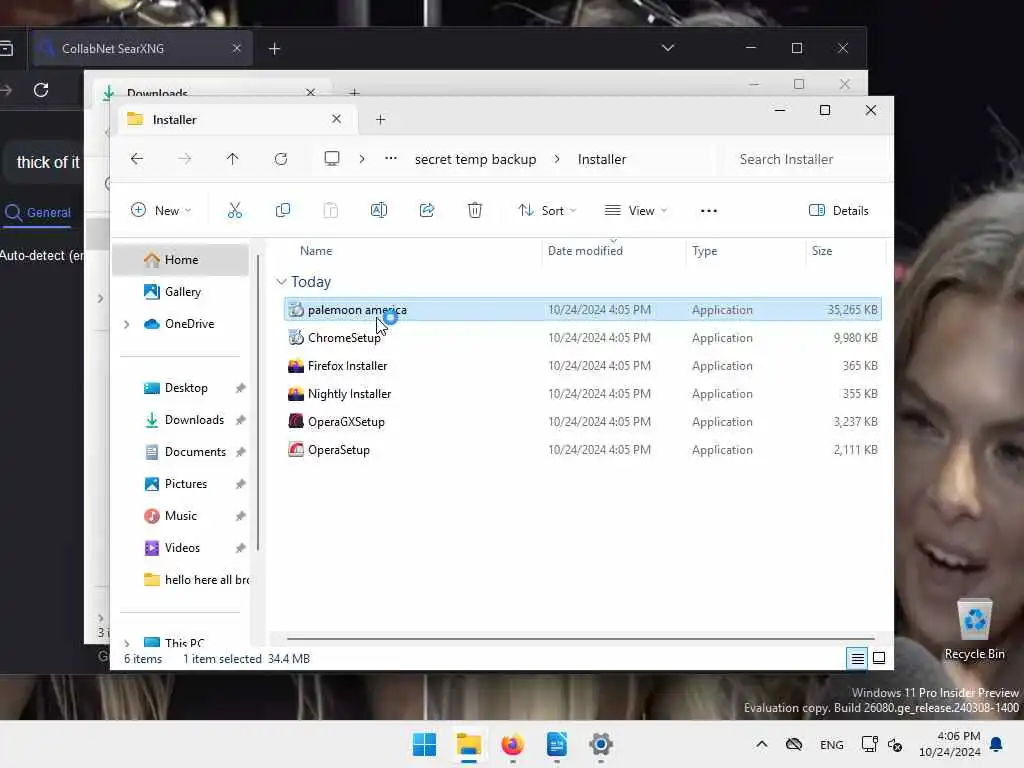Click the Delete trash icon
Screen dimensions: 1024x768
tap(475, 210)
